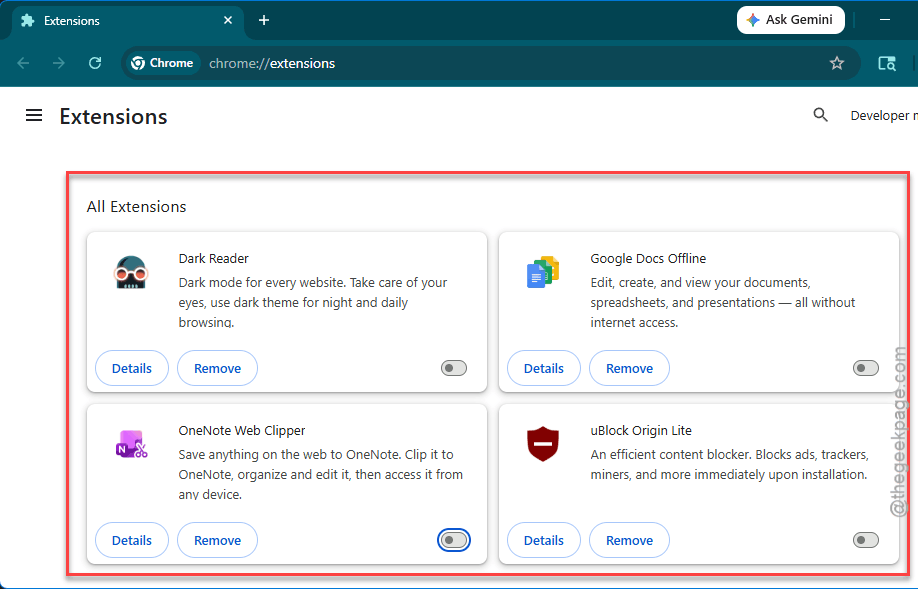Open Details for Google Docs Offline

[x=543, y=368]
